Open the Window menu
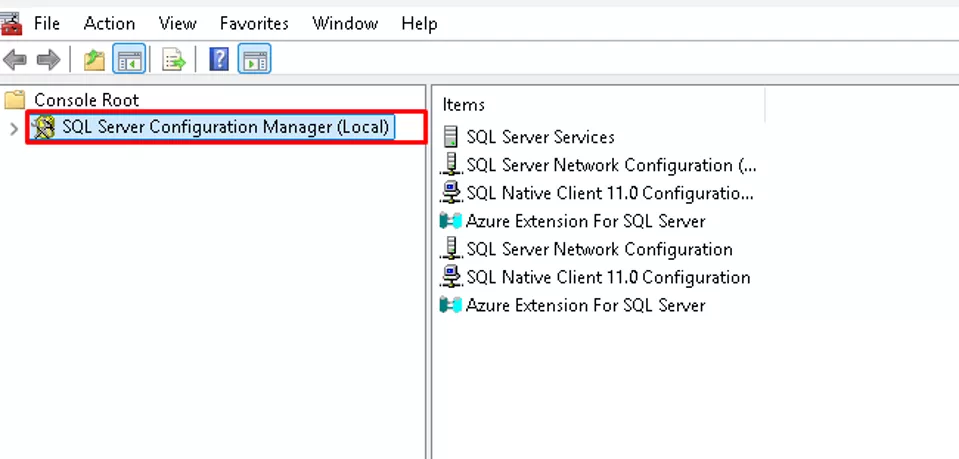Image resolution: width=959 pixels, height=459 pixels. click(345, 23)
